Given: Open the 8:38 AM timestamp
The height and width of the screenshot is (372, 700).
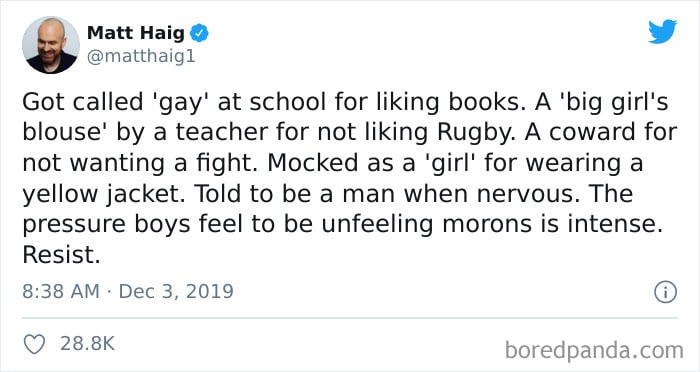Looking at the screenshot, I should pos(61,292).
